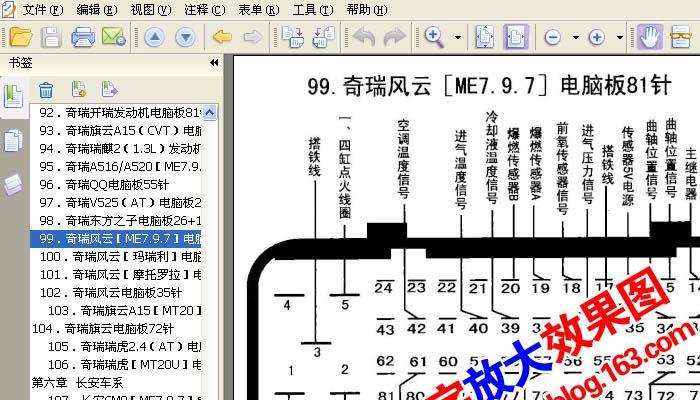Image resolution: width=700 pixels, height=400 pixels.
Task: Select the 第六章 长安车系 chapter bookmark
Action: [77, 383]
